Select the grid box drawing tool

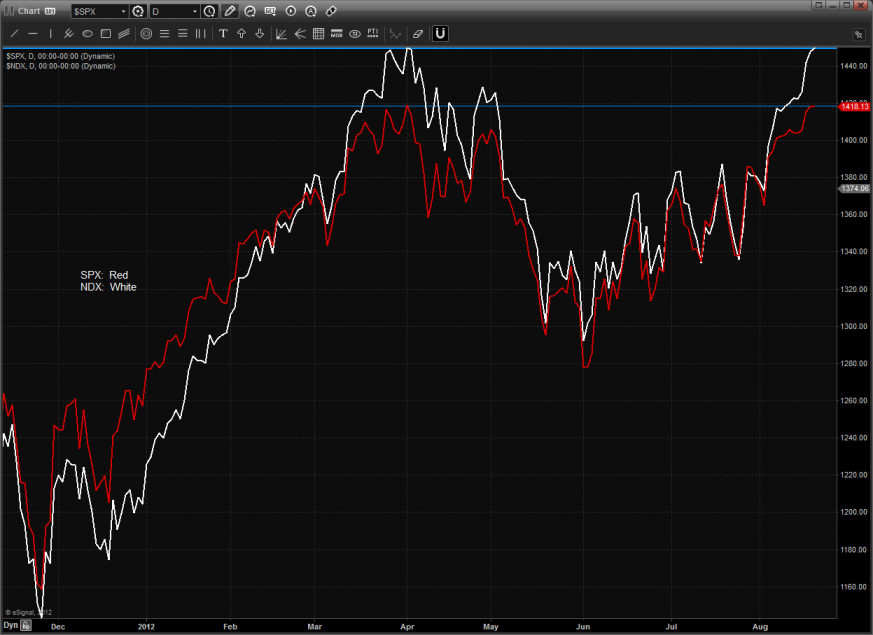(318, 34)
